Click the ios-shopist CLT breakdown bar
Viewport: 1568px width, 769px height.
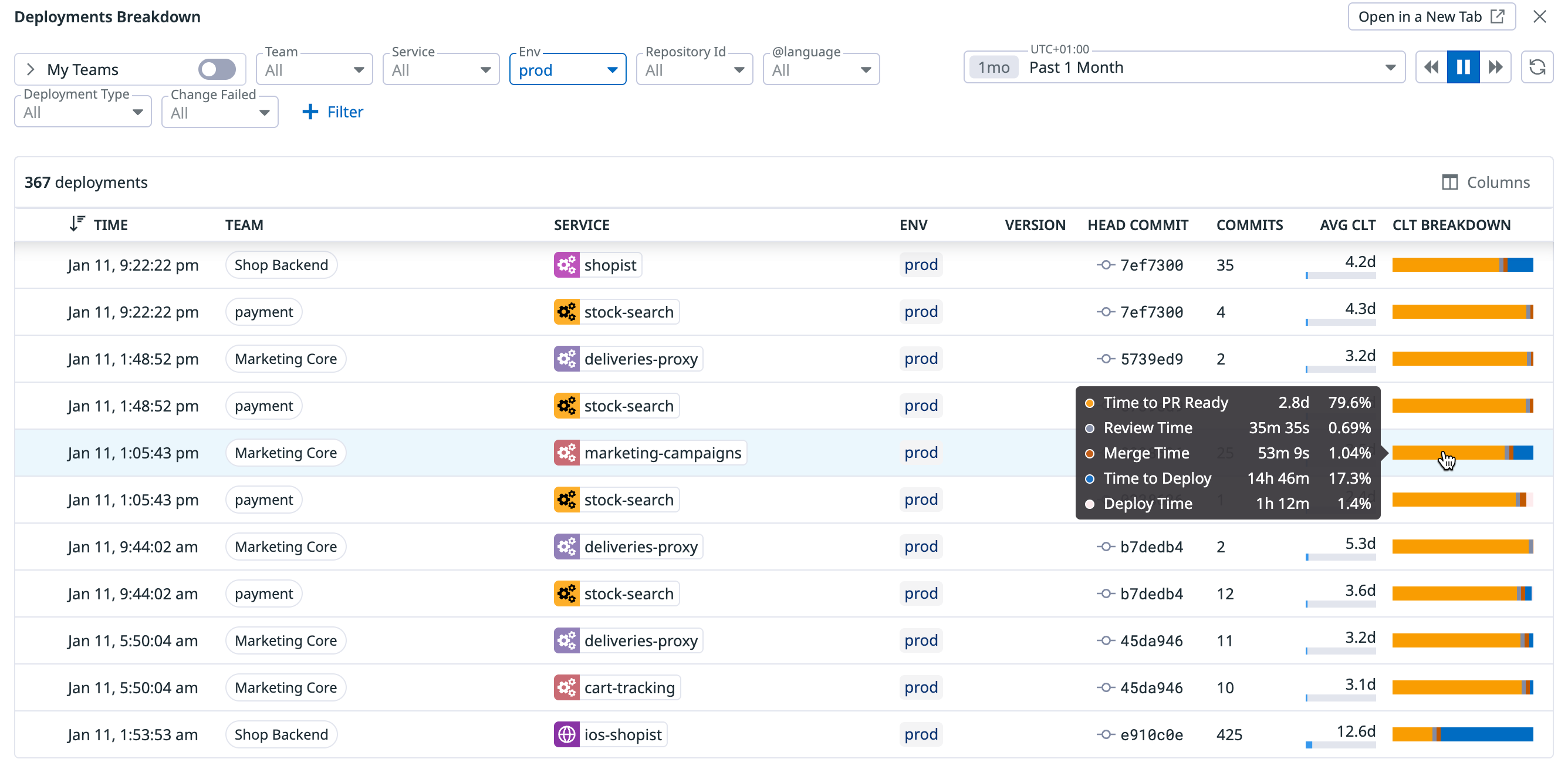pos(1462,734)
